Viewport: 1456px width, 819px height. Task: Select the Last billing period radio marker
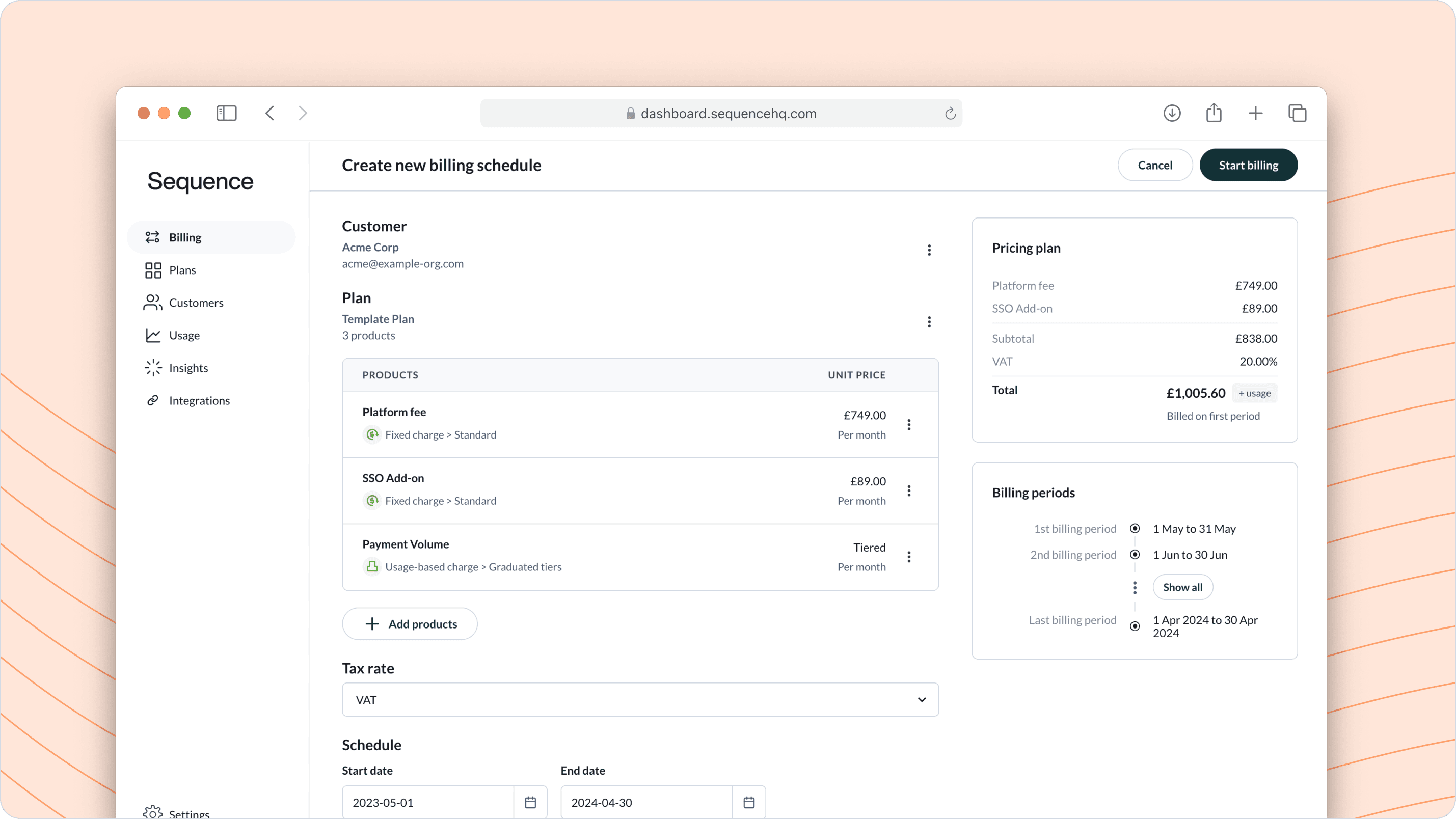click(1135, 626)
